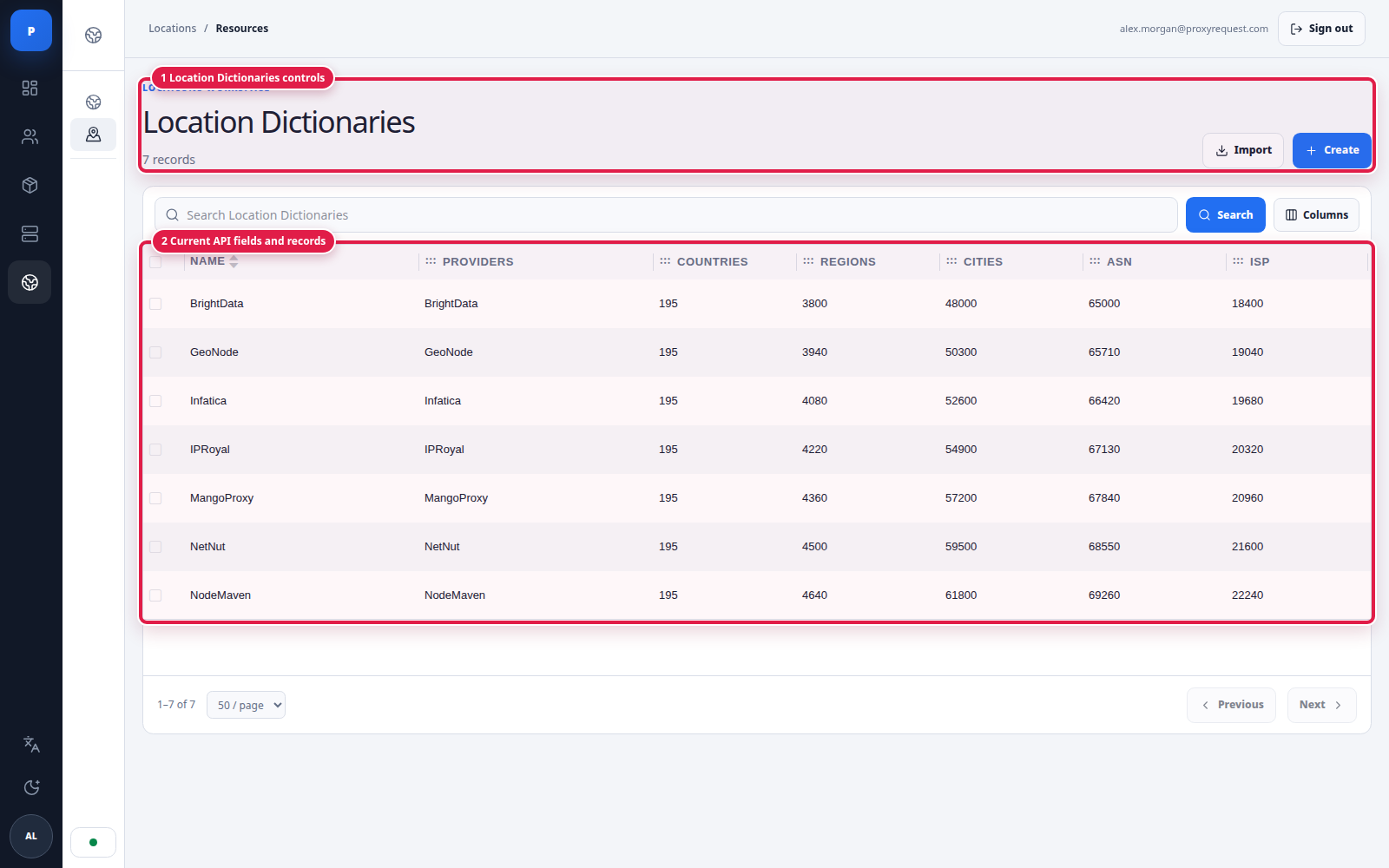Grab the drag handle of the COUNTRIES column
The image size is (1389, 868).
click(665, 261)
